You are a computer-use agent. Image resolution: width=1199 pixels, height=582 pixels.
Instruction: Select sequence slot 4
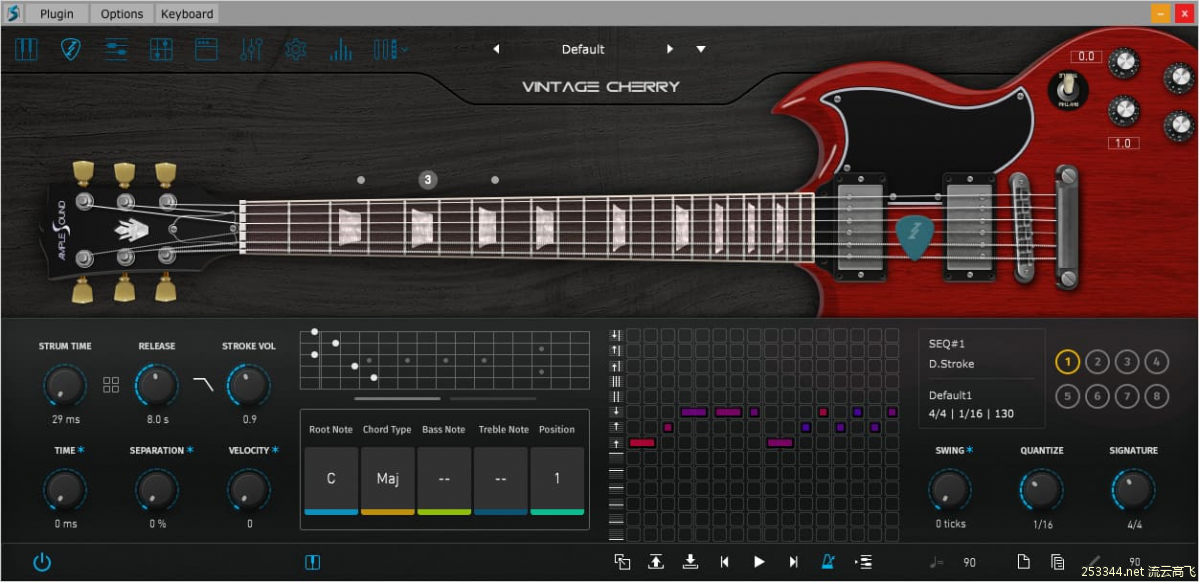point(1157,362)
